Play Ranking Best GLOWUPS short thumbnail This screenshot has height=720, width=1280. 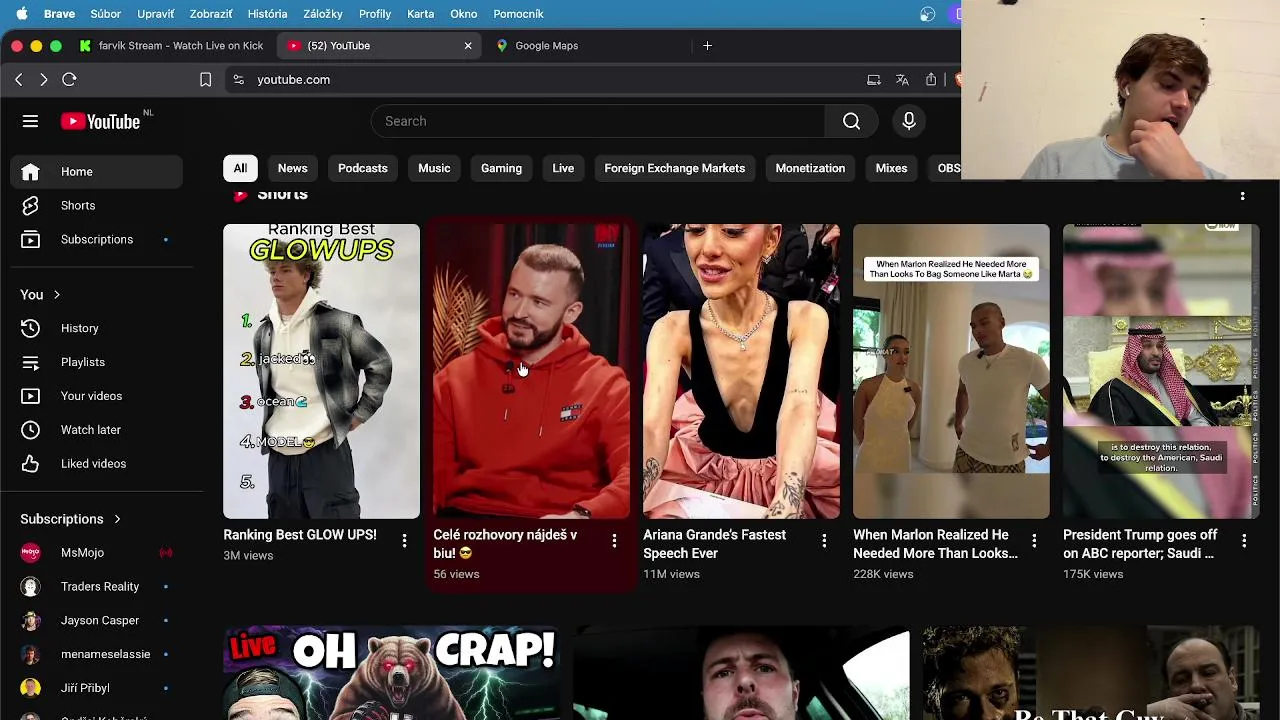coord(321,371)
